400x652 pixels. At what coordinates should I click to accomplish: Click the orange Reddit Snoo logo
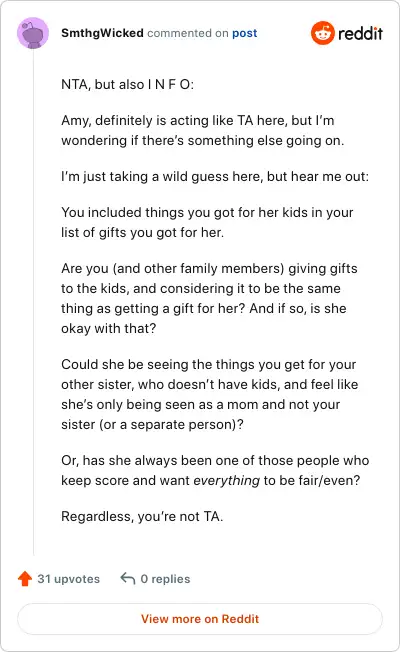point(323,33)
